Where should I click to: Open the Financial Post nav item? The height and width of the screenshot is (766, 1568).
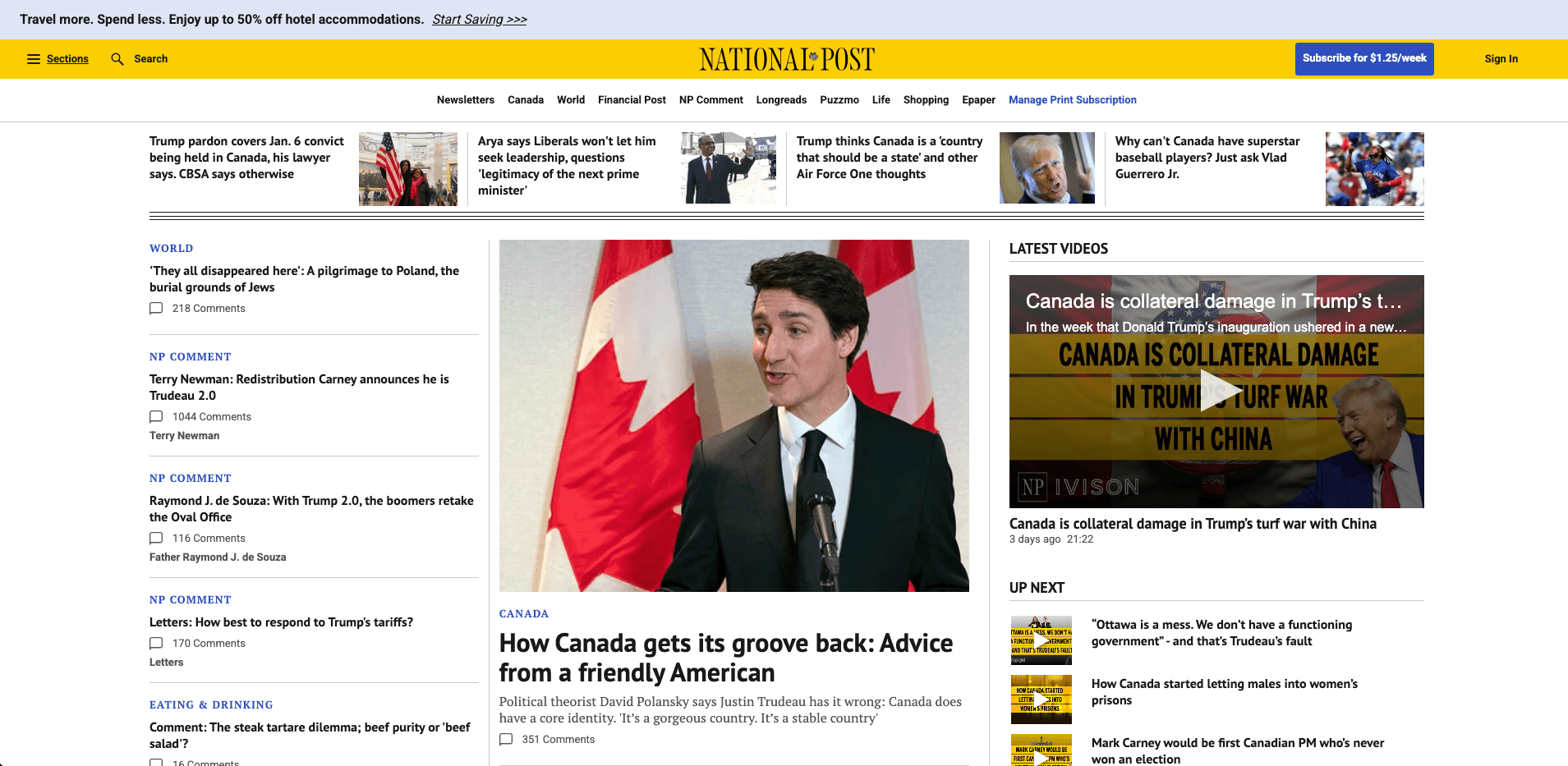(632, 100)
